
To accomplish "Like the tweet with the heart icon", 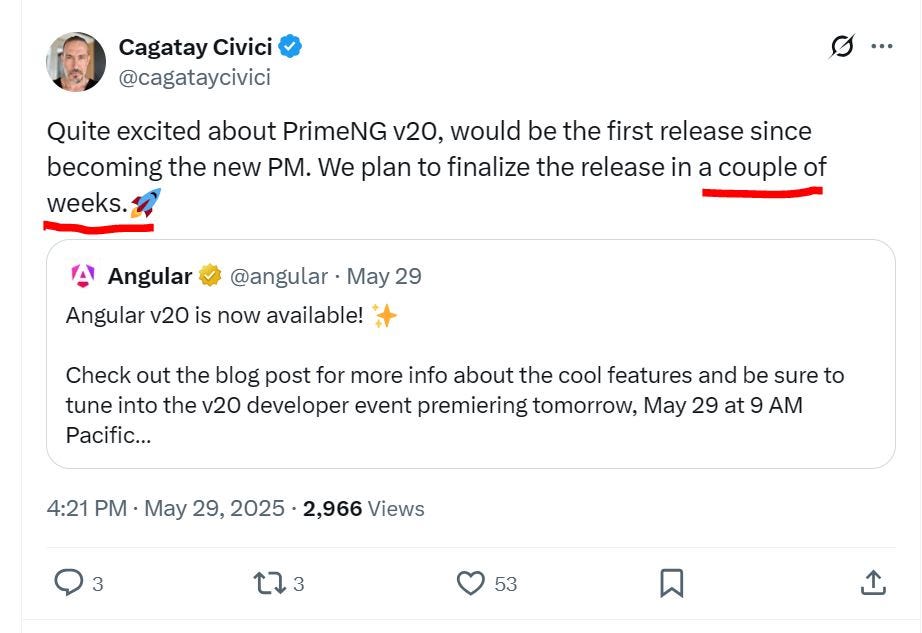I will [470, 583].
